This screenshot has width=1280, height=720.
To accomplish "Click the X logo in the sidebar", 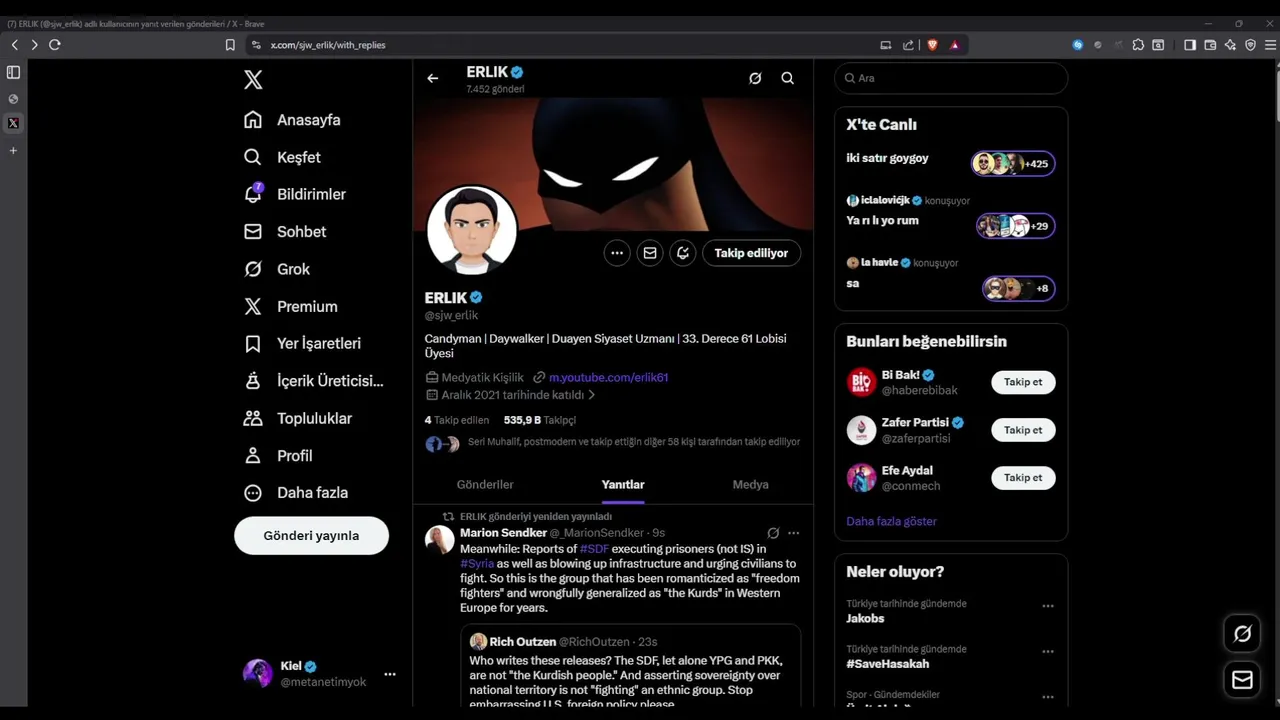I will [253, 80].
